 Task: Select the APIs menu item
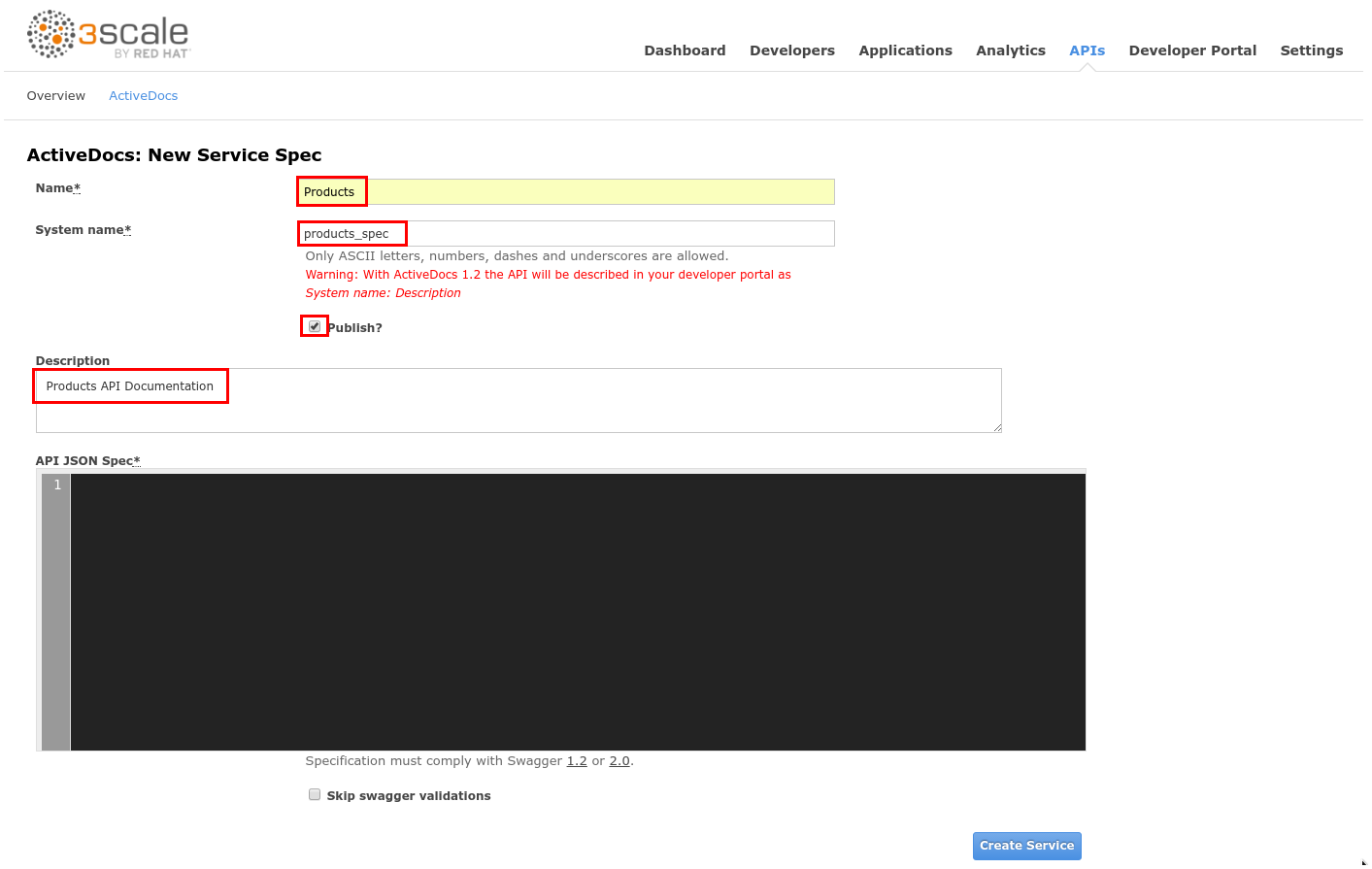coord(1087,50)
